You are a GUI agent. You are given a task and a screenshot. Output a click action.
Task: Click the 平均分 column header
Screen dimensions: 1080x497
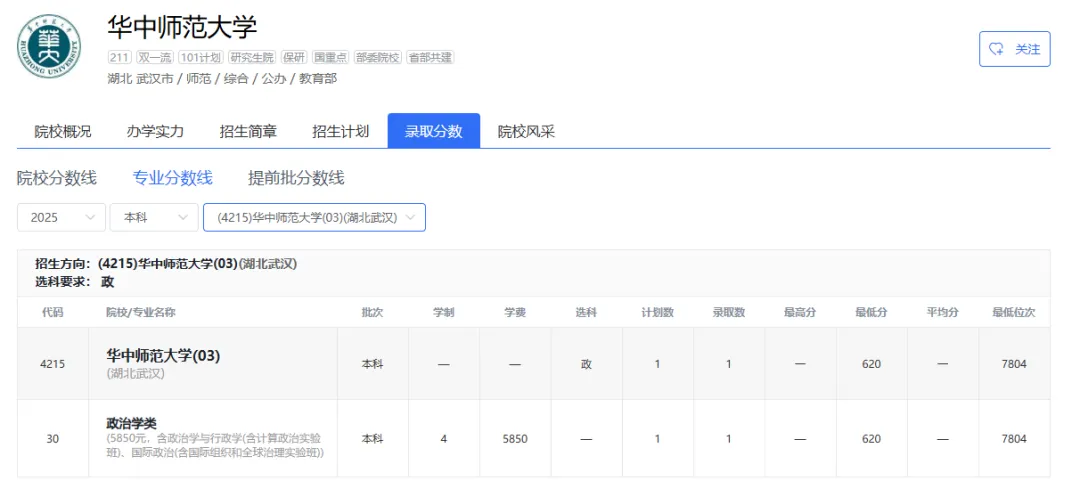(943, 313)
